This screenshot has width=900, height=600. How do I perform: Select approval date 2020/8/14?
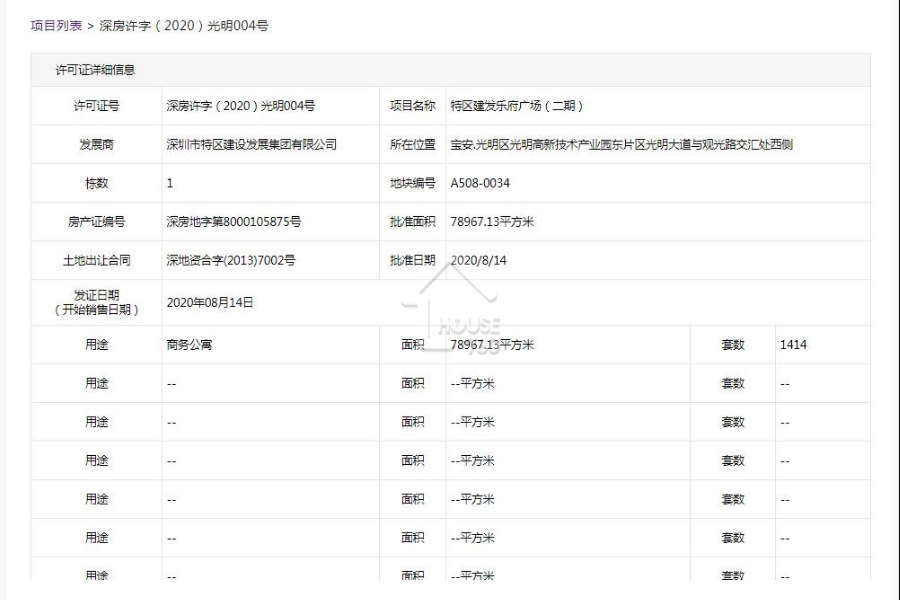479,261
